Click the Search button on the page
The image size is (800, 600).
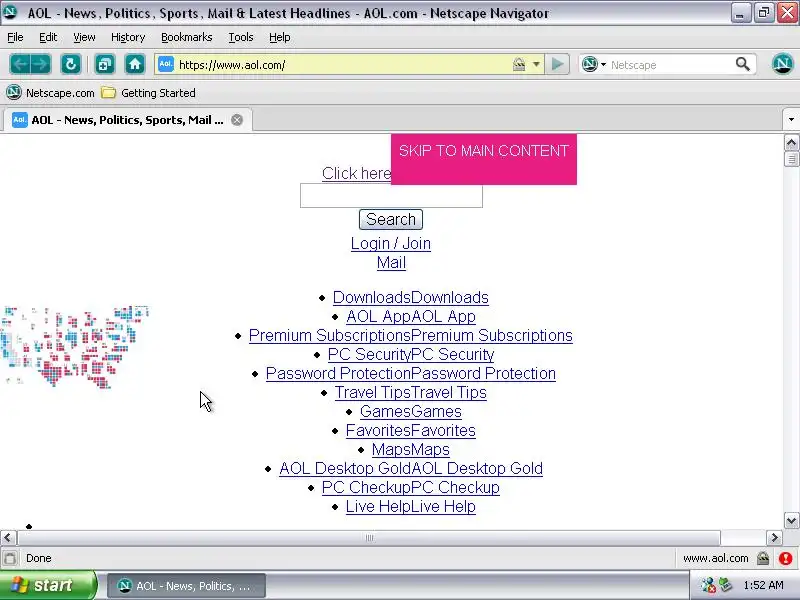coord(391,219)
